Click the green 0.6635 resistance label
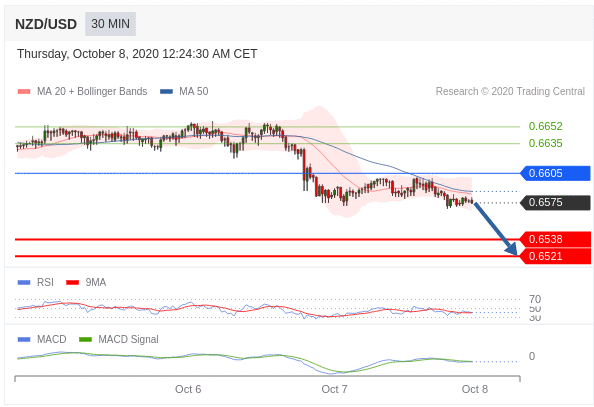 546,143
